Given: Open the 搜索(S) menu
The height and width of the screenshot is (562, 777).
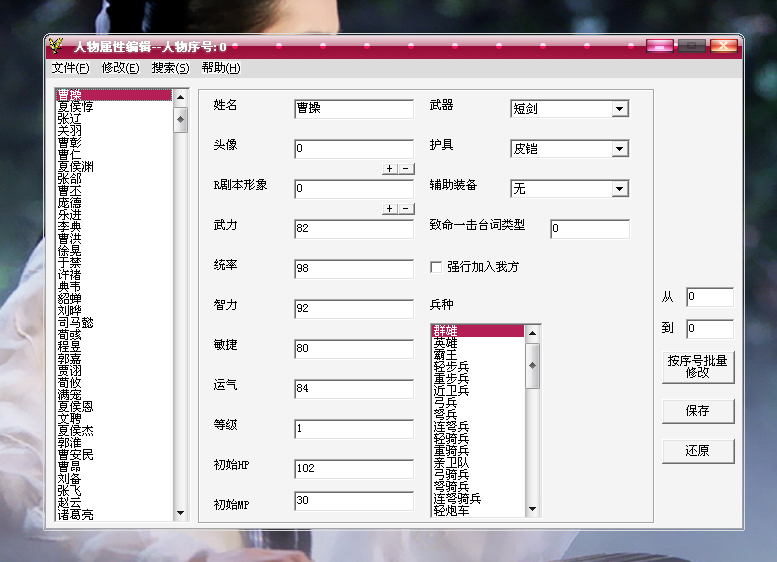Looking at the screenshot, I should tap(170, 68).
